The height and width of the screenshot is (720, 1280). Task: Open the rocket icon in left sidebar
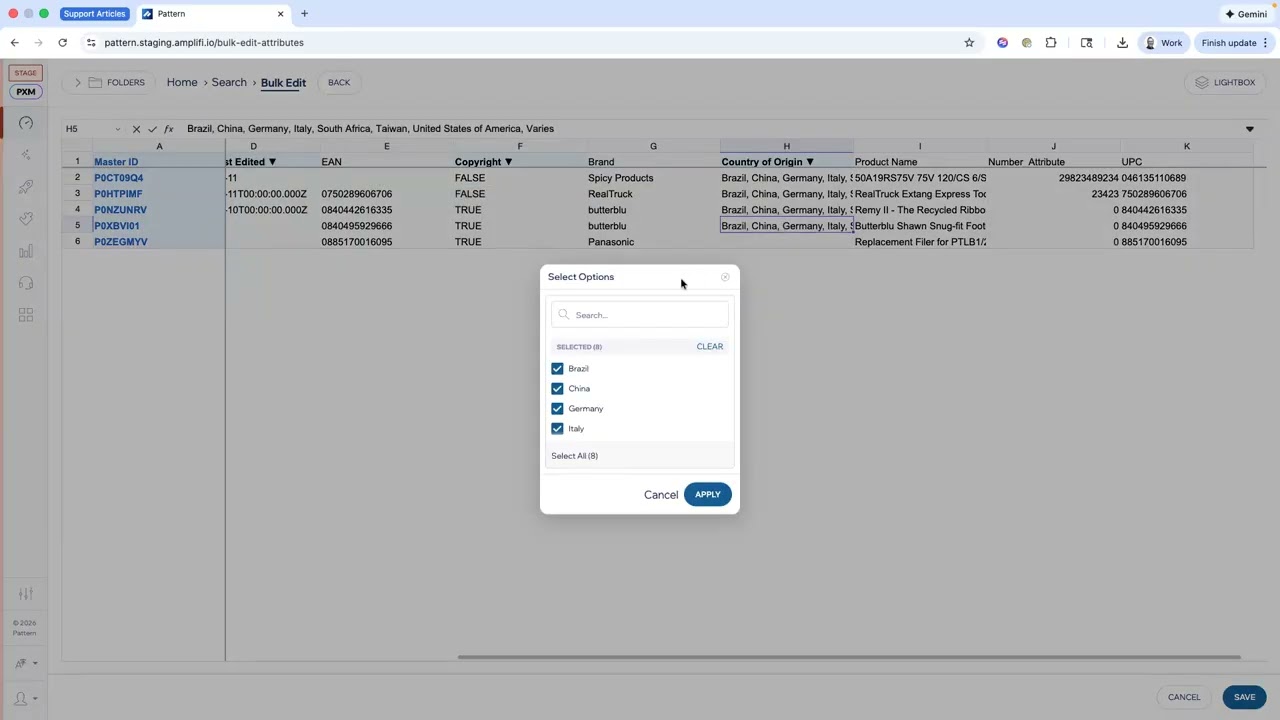coord(26,187)
